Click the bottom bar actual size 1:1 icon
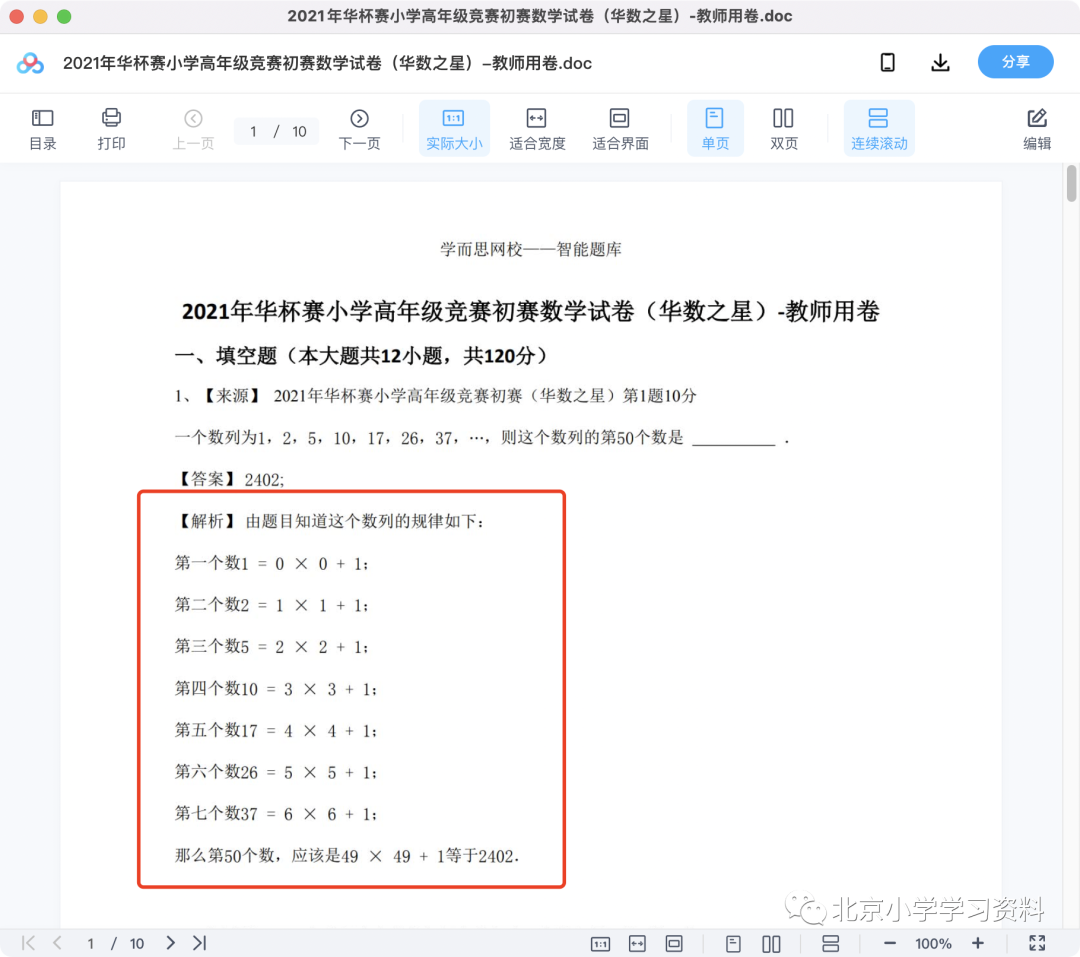Viewport: 1080px width, 957px height. click(601, 943)
